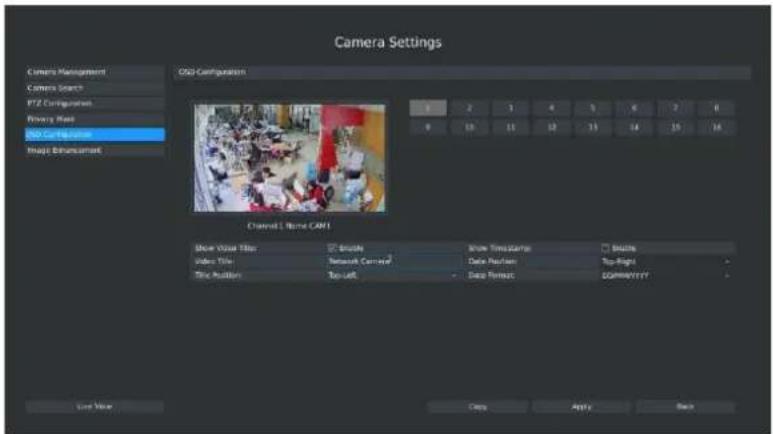The width and height of the screenshot is (773, 434).
Task: Select channel 13 button
Action: coord(593,127)
